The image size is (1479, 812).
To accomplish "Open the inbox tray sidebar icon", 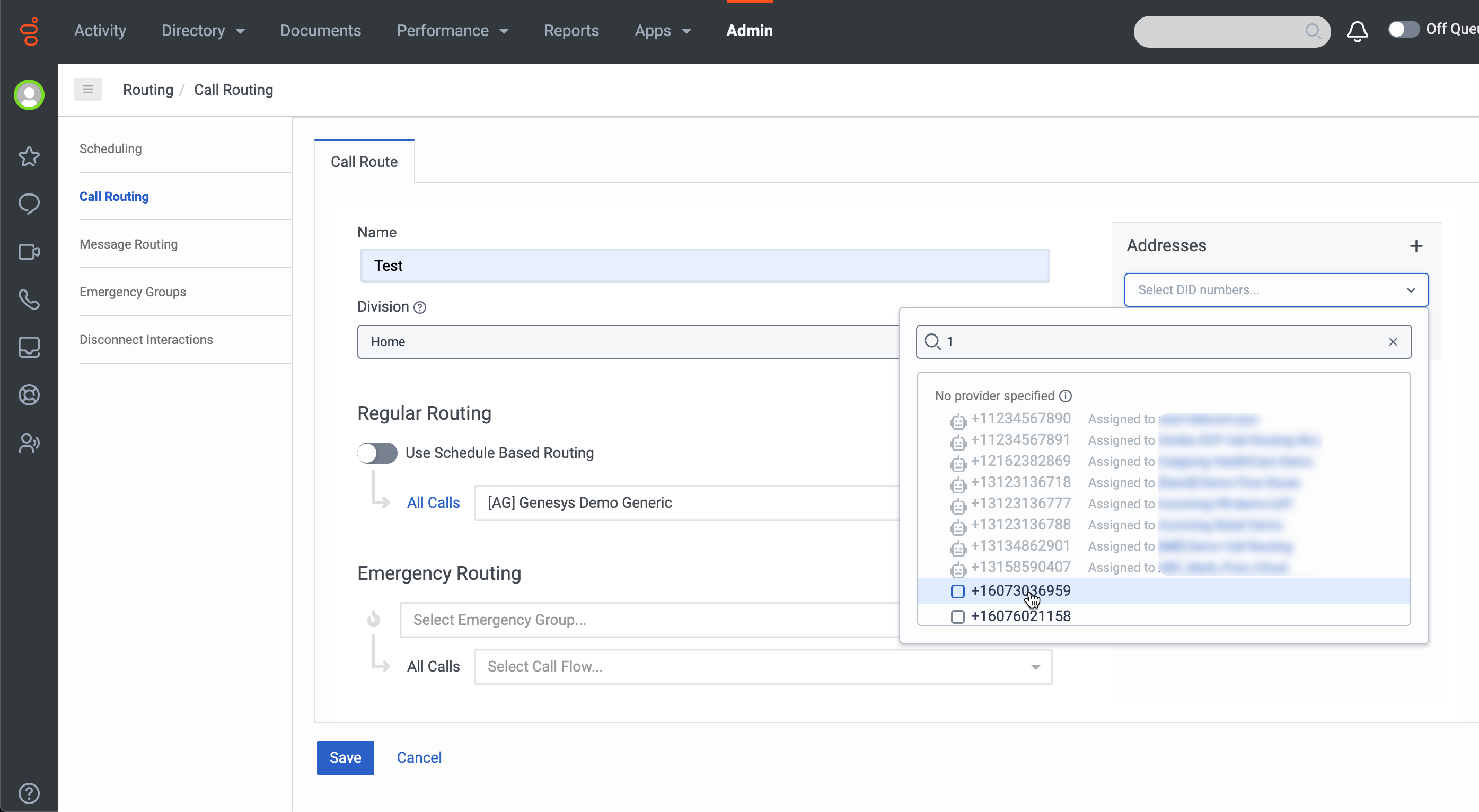I will pos(29,347).
